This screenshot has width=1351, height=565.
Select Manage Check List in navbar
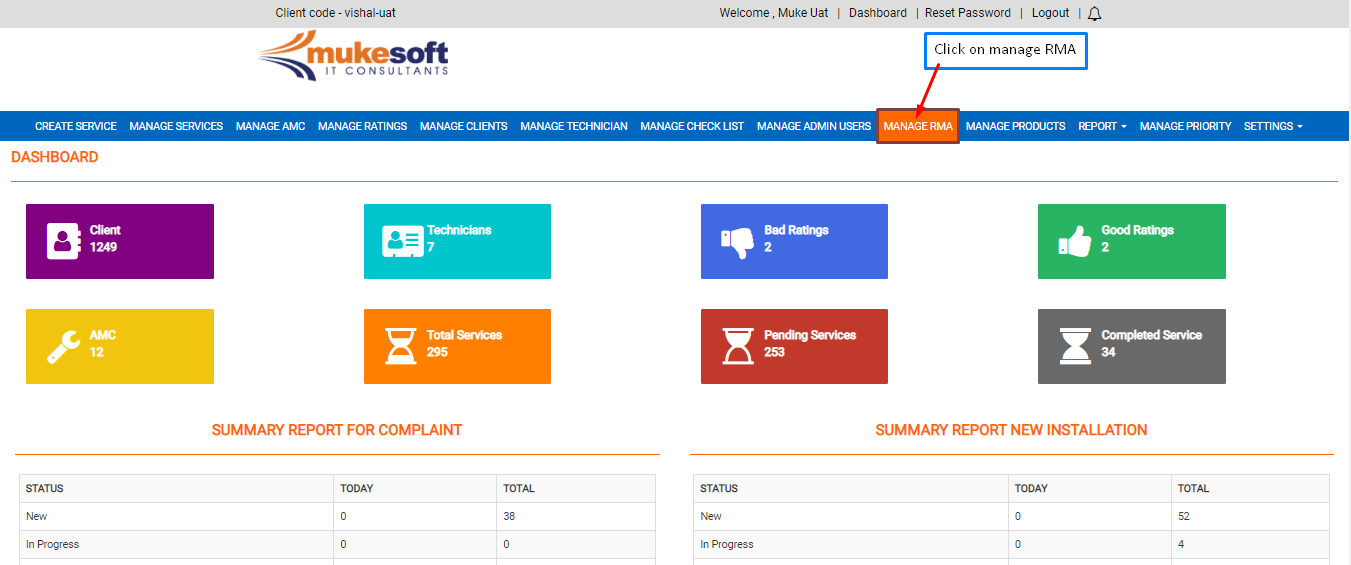692,126
